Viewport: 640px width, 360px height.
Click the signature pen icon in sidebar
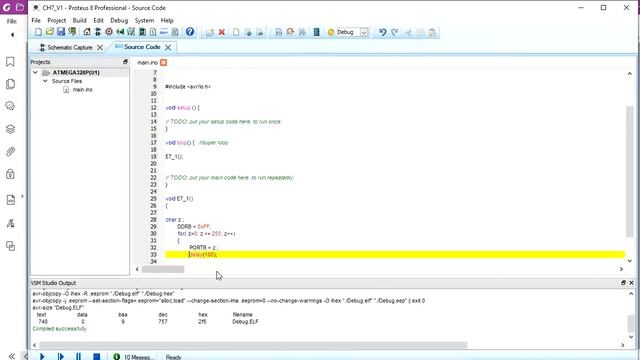click(x=11, y=223)
